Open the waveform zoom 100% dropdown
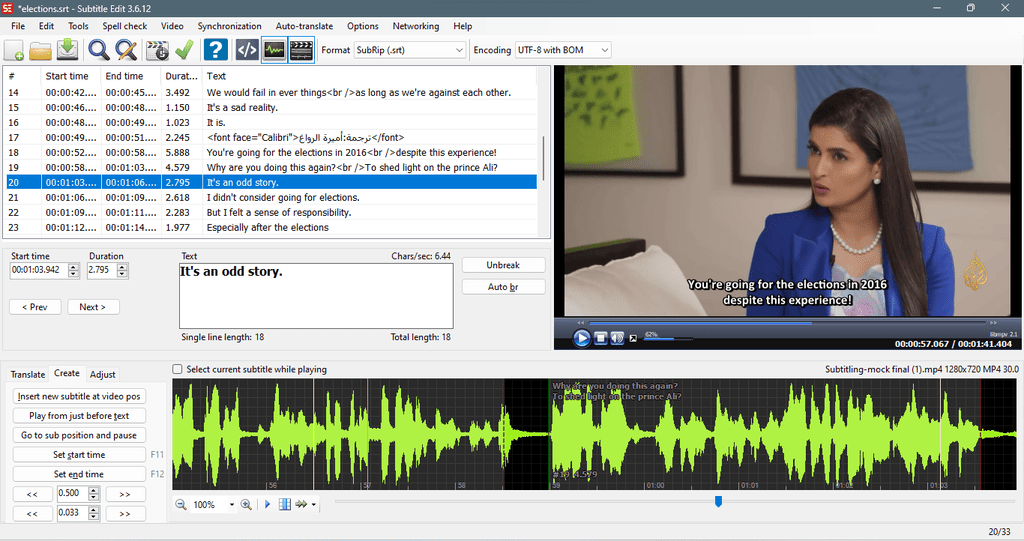The width and height of the screenshot is (1024, 541). [231, 504]
